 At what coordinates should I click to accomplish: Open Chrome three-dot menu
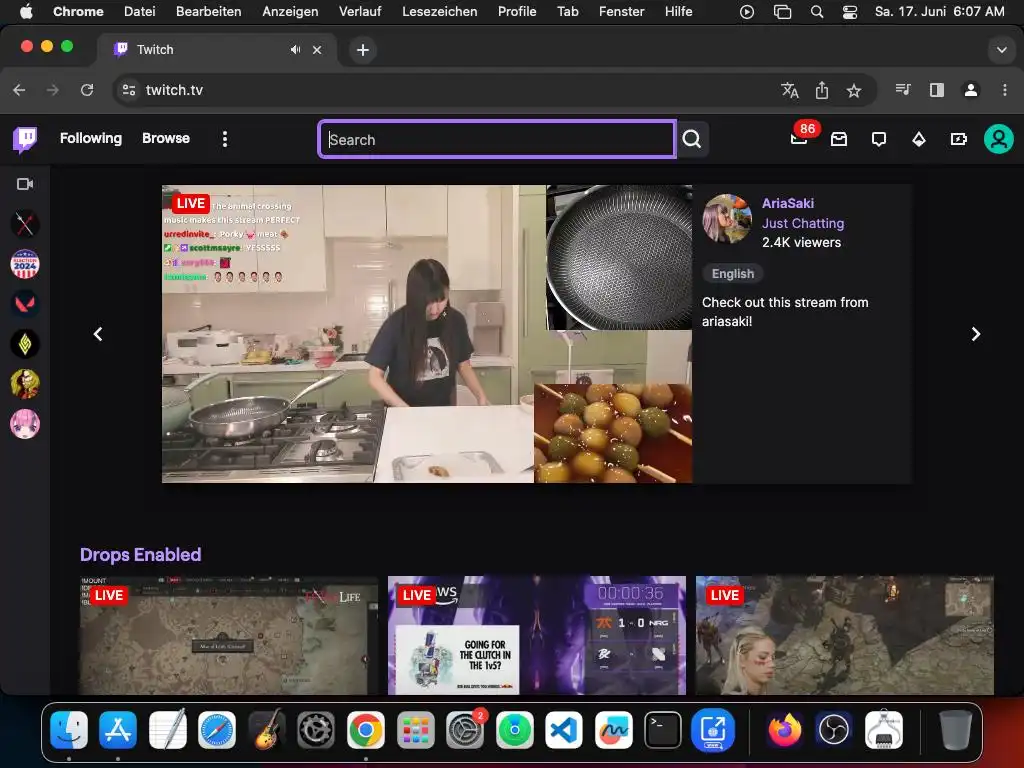1004,90
